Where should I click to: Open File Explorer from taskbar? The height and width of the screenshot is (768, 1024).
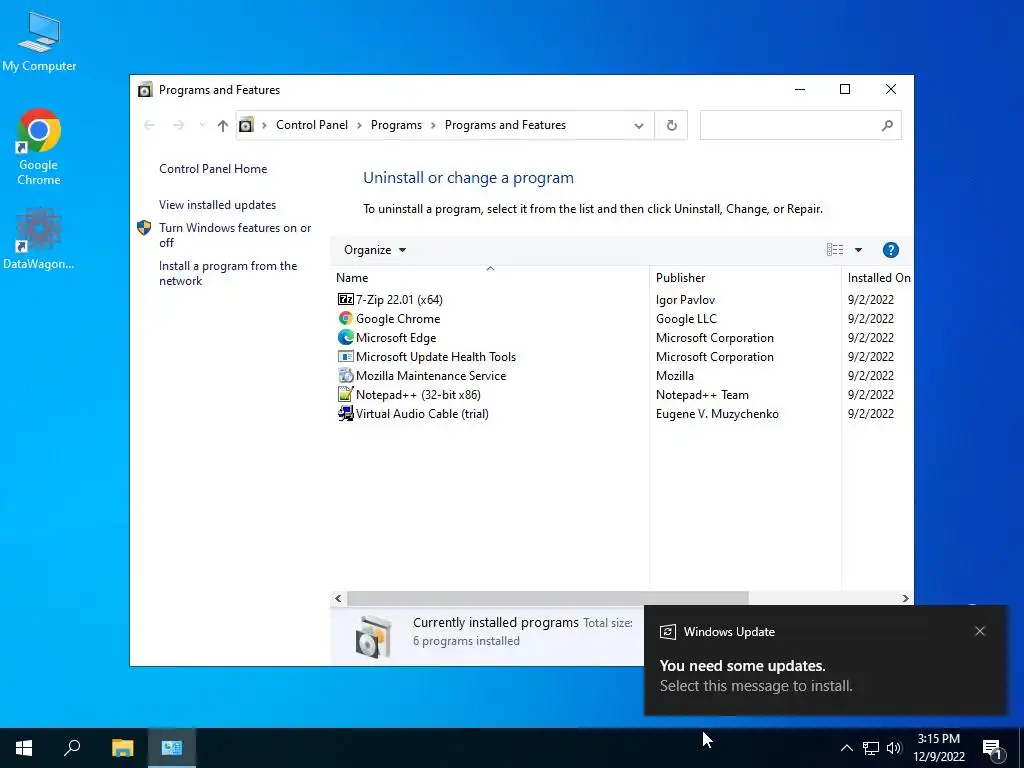click(x=122, y=748)
